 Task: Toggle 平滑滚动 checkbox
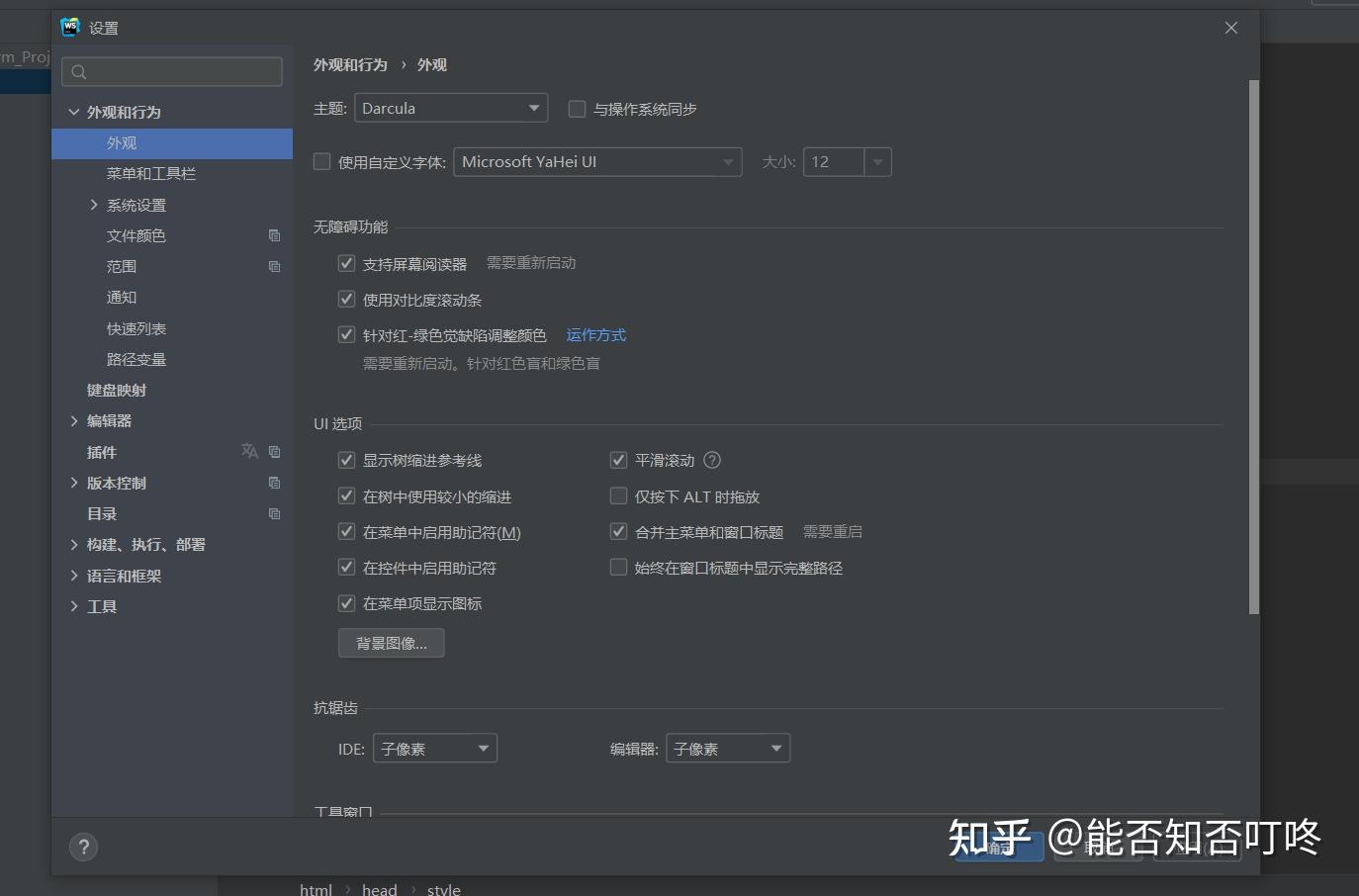(618, 460)
